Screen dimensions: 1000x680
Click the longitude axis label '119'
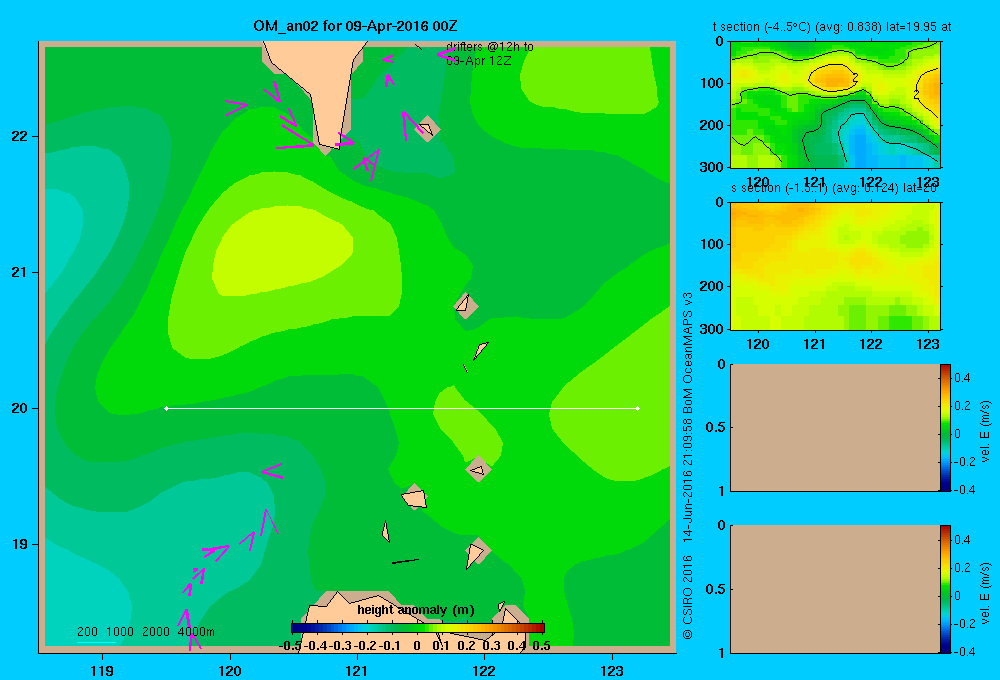pyautogui.click(x=102, y=670)
